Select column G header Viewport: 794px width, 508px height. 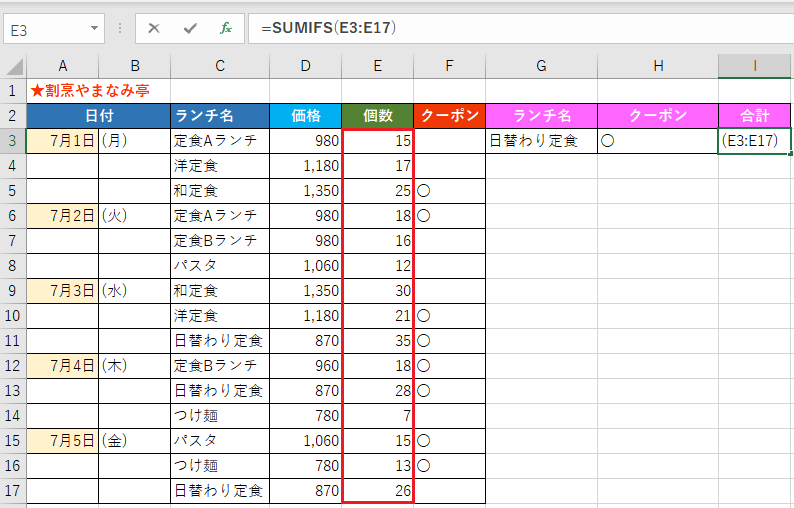coord(541,66)
